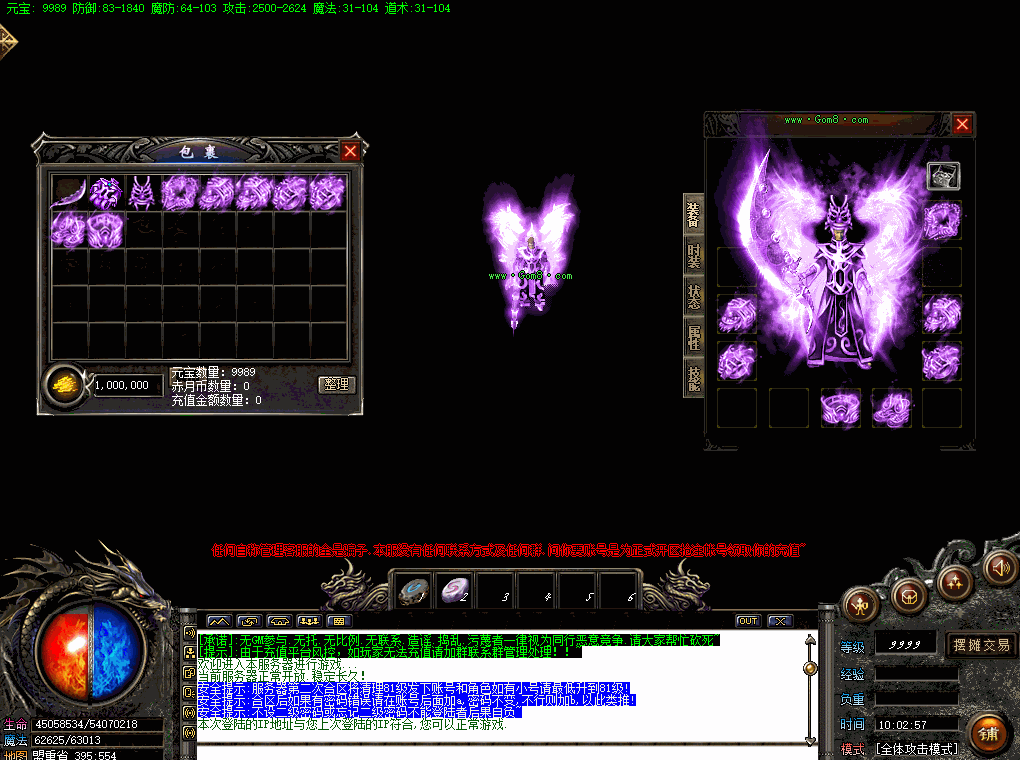Click the round 铺 shop button
1020x760 pixels.
point(988,733)
